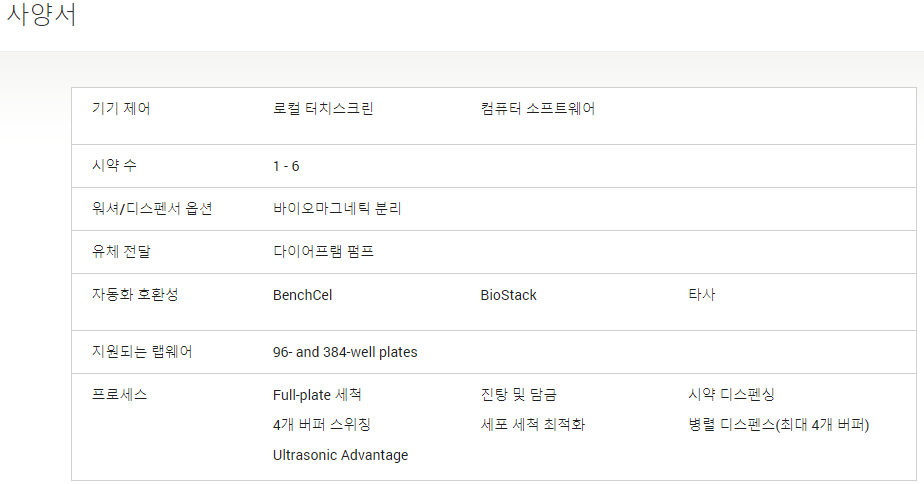Screen dimensions: 924x484
Task: Select the 세포 세척 최적화 item
Action: tap(533, 424)
